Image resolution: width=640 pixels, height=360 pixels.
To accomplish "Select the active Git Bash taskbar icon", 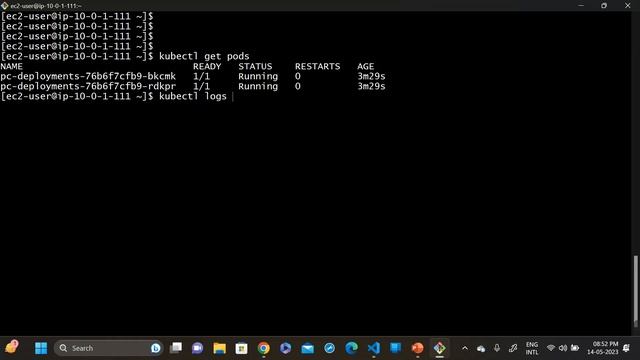I will [x=440, y=348].
